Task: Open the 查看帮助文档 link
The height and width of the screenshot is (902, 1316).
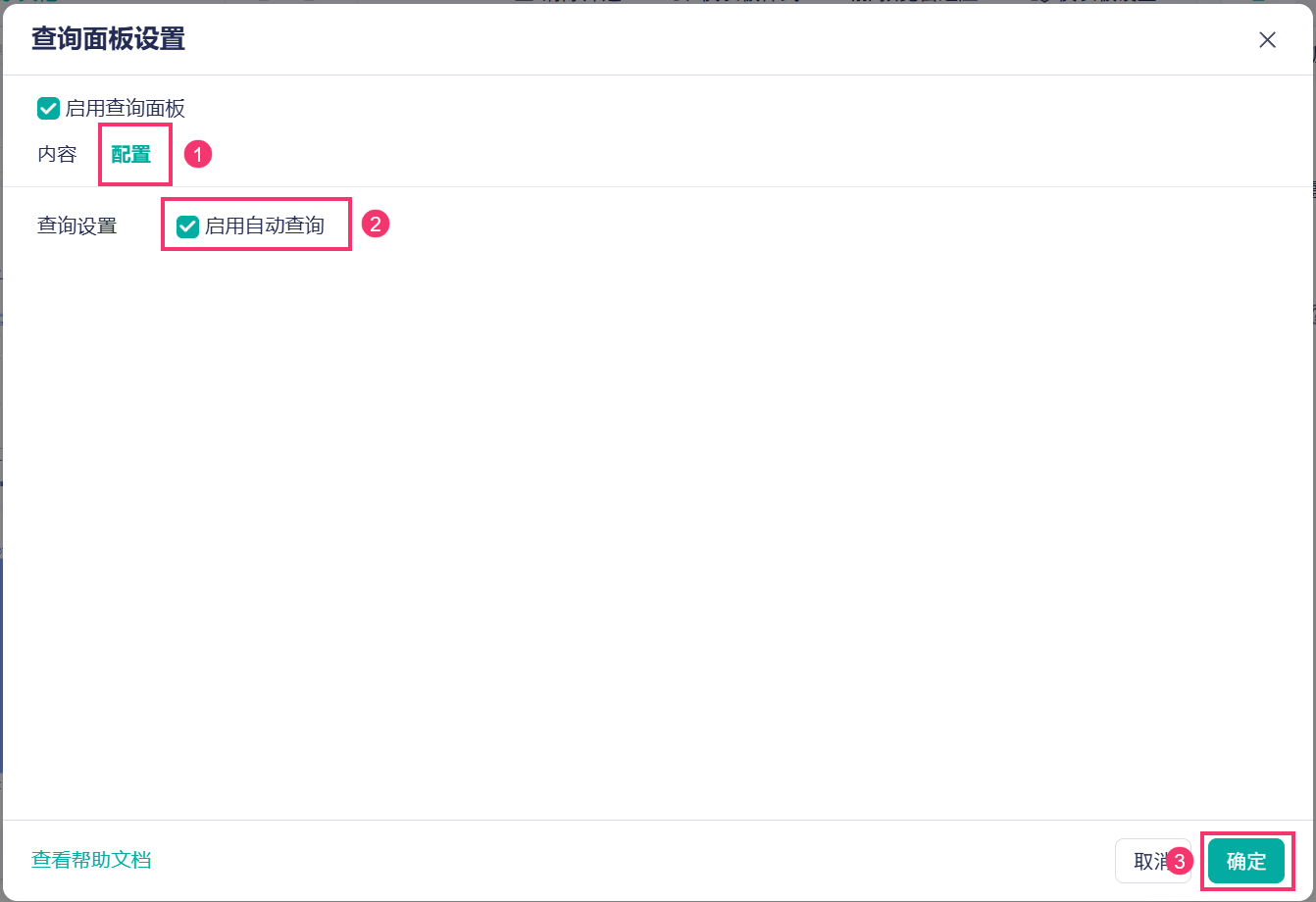Action: click(x=91, y=860)
